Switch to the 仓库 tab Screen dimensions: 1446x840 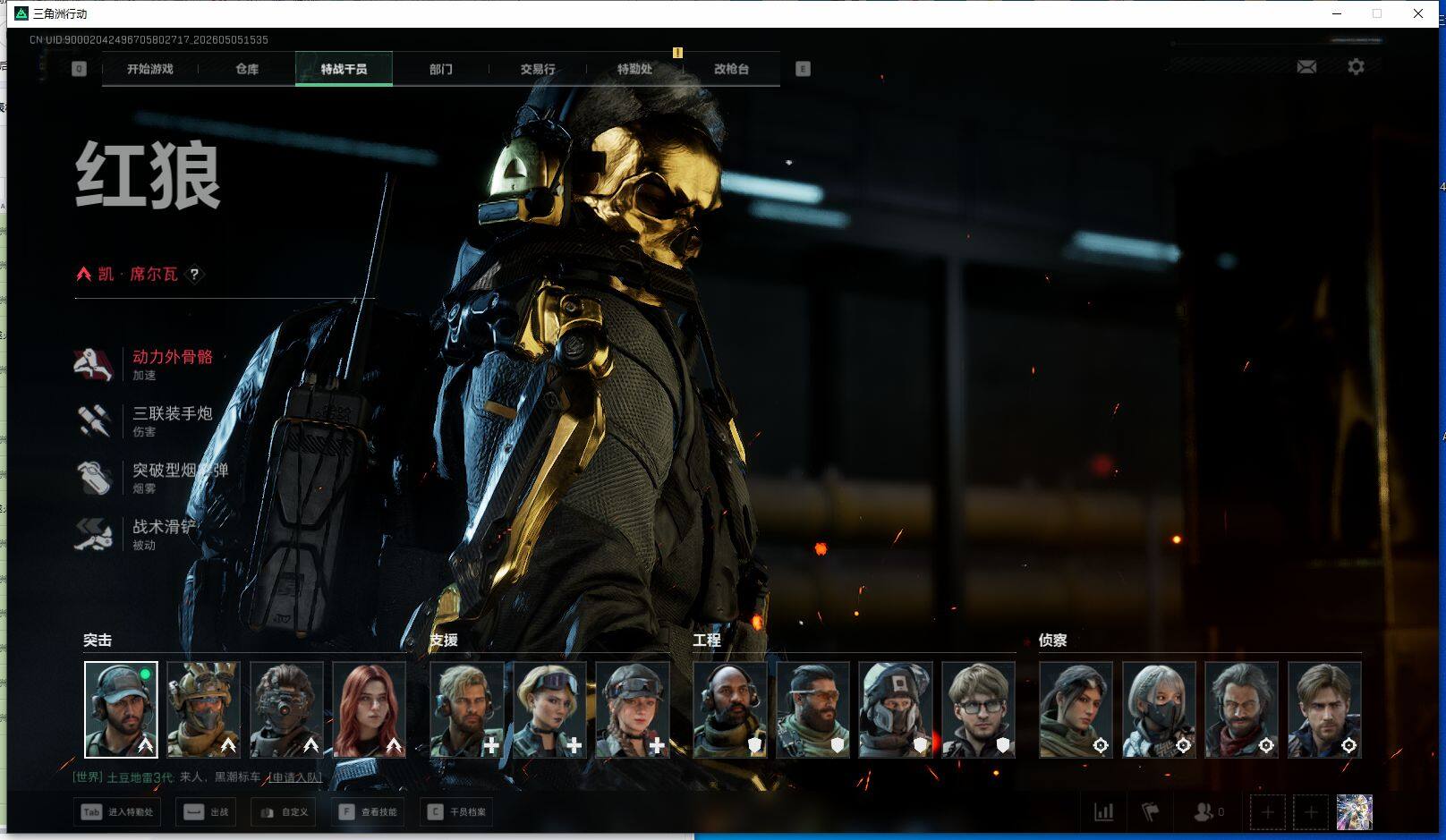[247, 69]
